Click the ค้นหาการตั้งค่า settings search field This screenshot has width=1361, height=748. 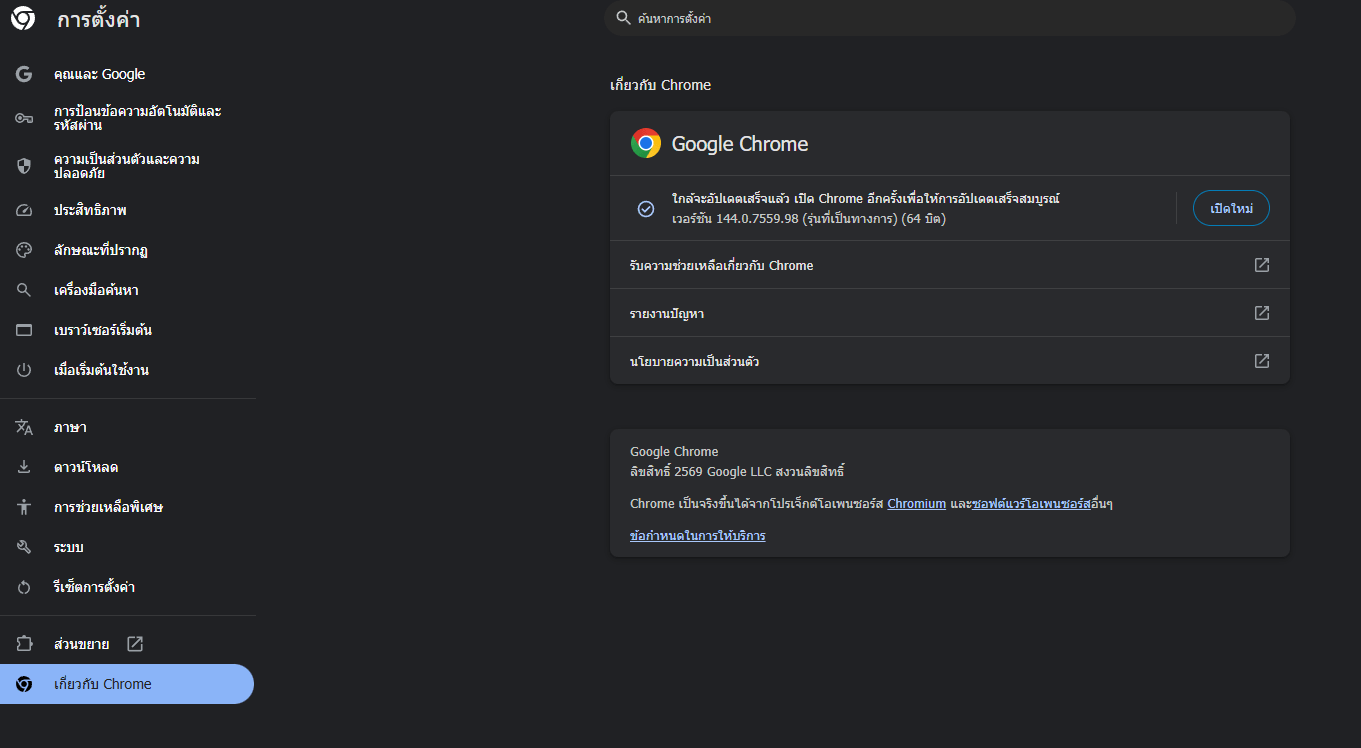(x=950, y=18)
